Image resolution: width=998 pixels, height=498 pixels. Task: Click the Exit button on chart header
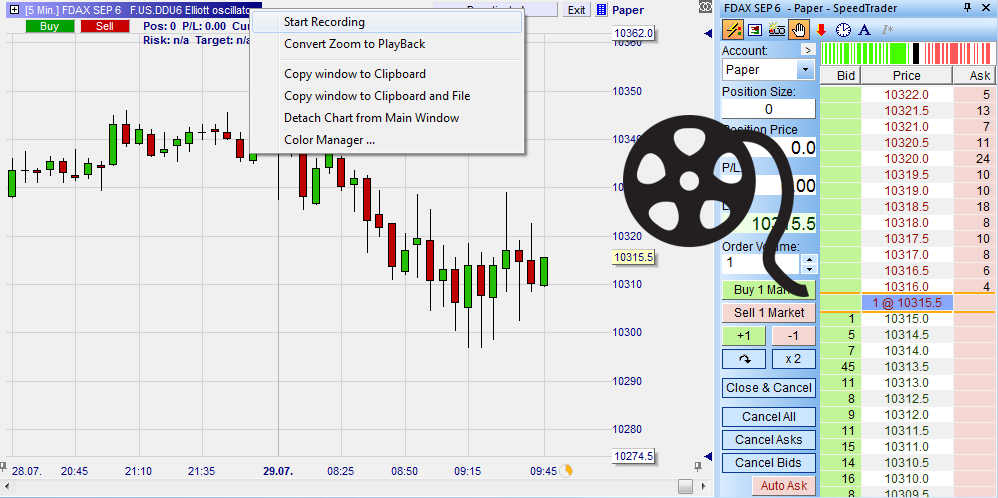577,10
